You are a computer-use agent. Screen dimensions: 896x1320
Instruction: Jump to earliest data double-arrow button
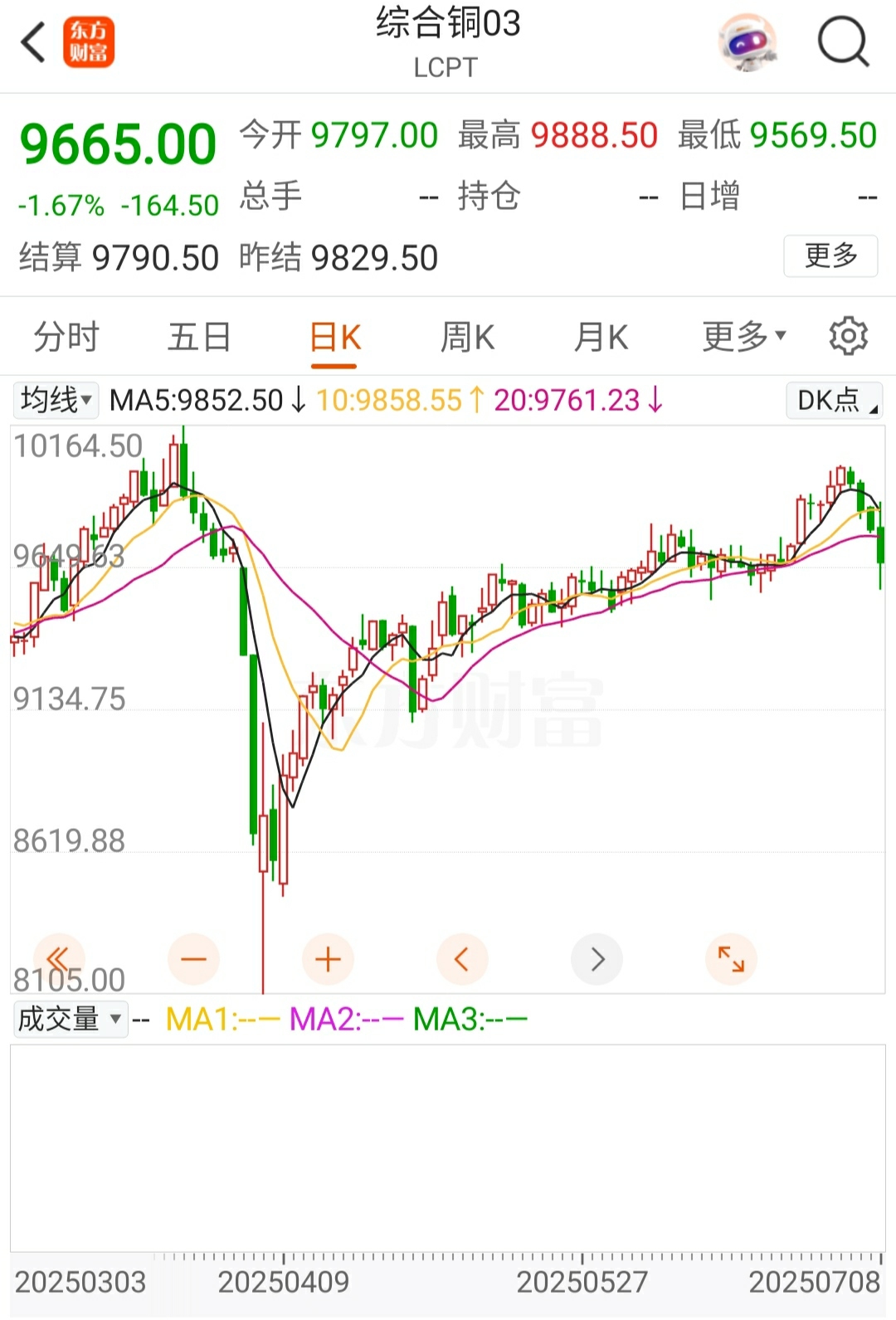pyautogui.click(x=59, y=960)
